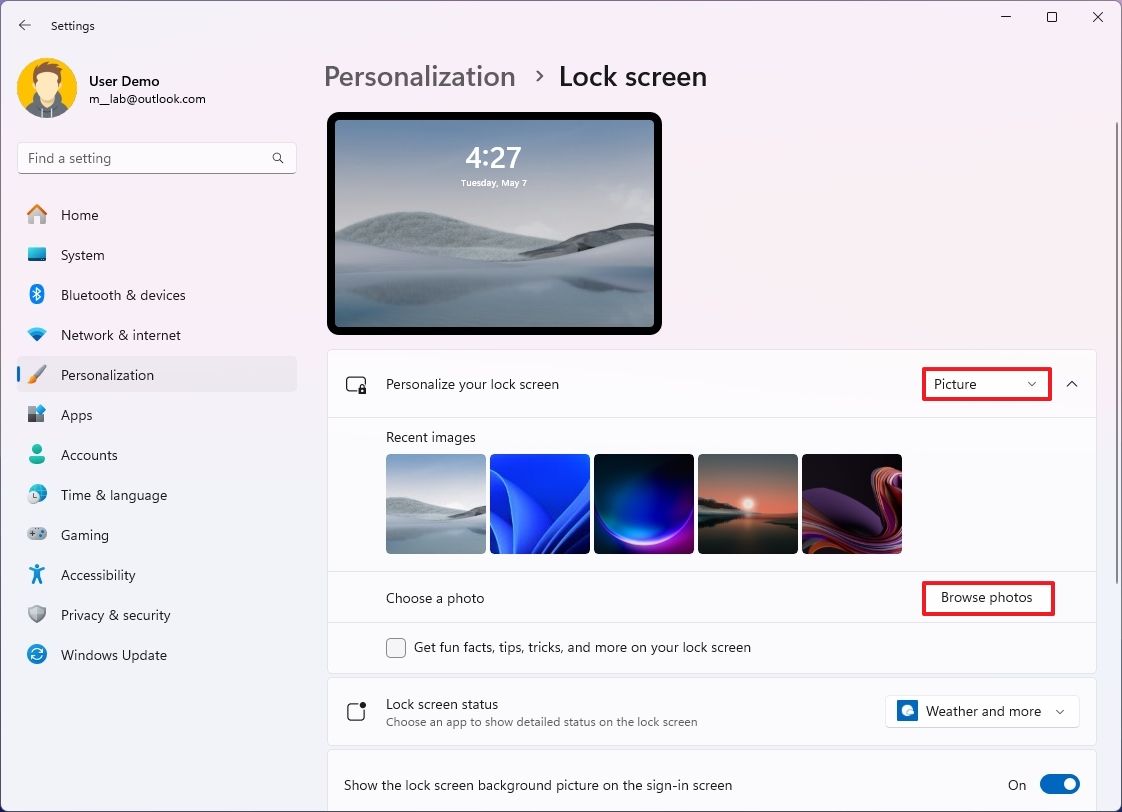Open the Personalize your lock screen dropdown
The width and height of the screenshot is (1122, 812).
tap(986, 384)
